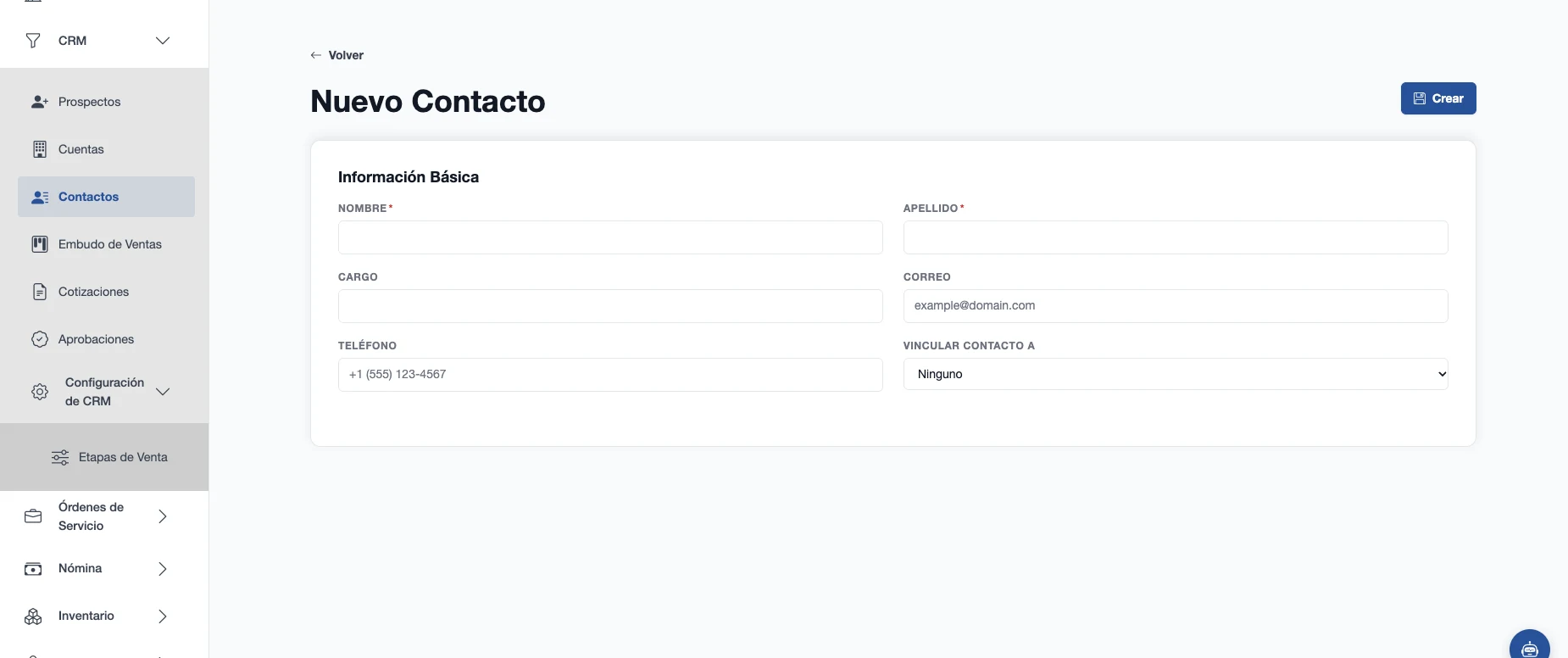Click the Cuentas building icon
This screenshot has height=658, width=1568.
(x=40, y=149)
